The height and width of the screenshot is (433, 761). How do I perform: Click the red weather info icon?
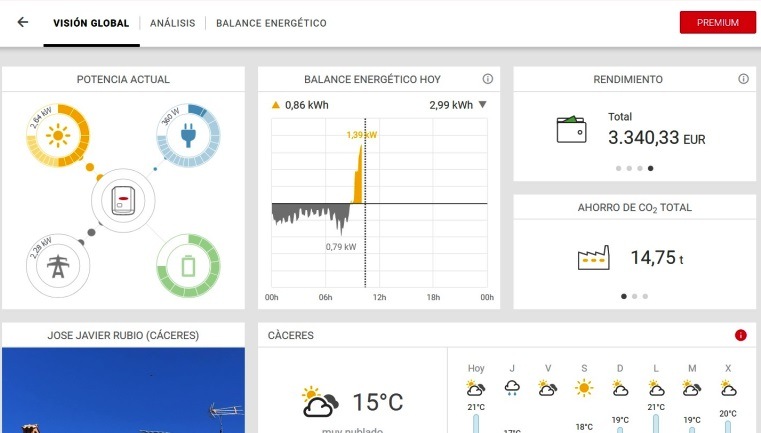[741, 335]
